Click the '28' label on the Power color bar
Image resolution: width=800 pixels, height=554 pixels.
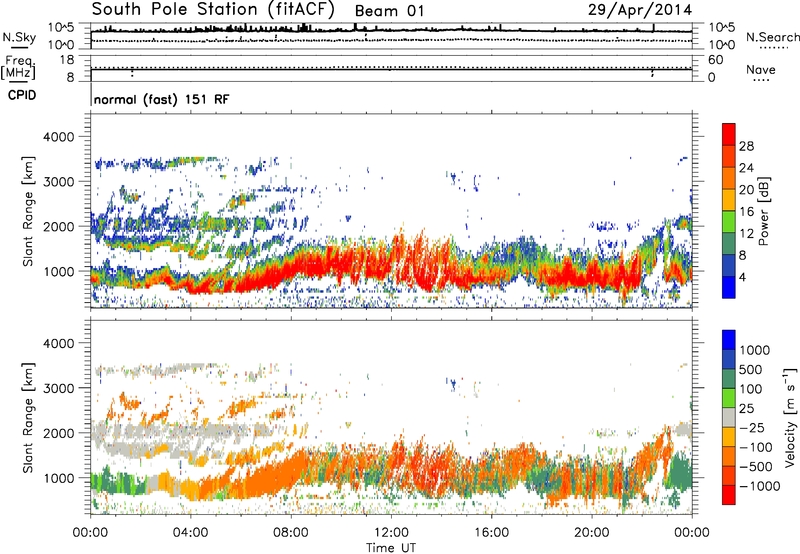click(x=746, y=146)
